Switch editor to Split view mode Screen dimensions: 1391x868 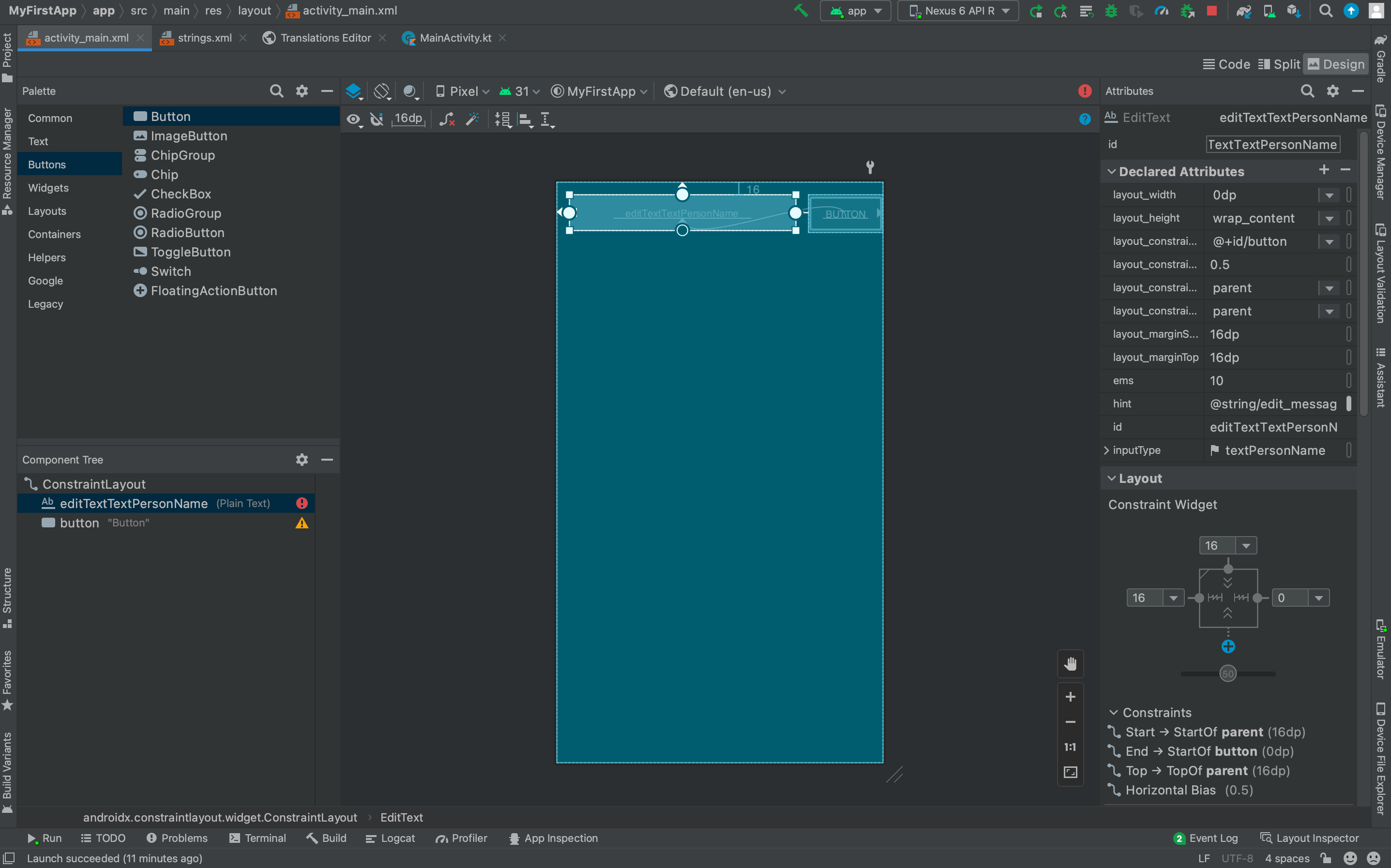point(1279,64)
